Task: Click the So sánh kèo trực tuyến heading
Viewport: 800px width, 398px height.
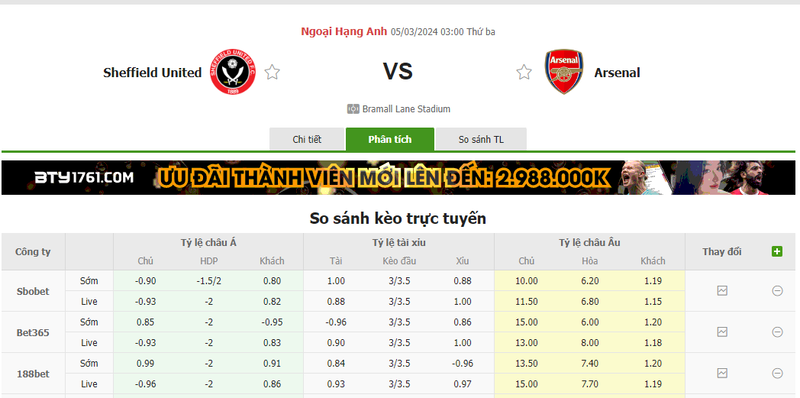Action: 398,218
